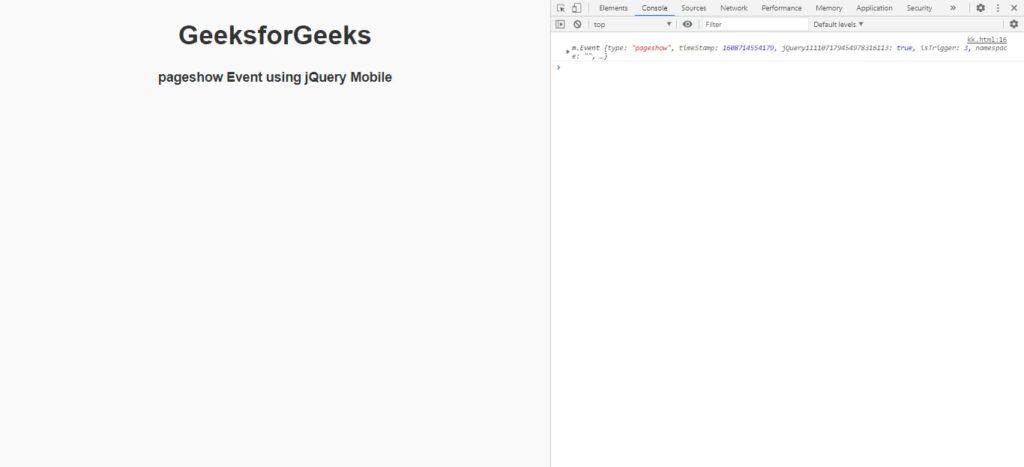Switch to the Elements tab

click(x=613, y=8)
